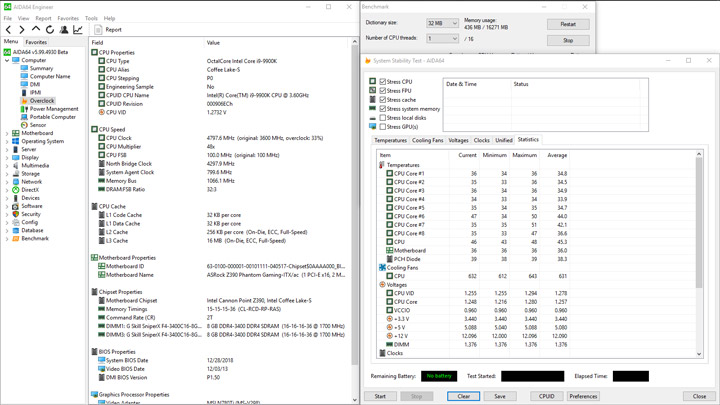The image size is (720, 405).
Task: Enable the Stress local disks checkbox
Action: [382, 118]
